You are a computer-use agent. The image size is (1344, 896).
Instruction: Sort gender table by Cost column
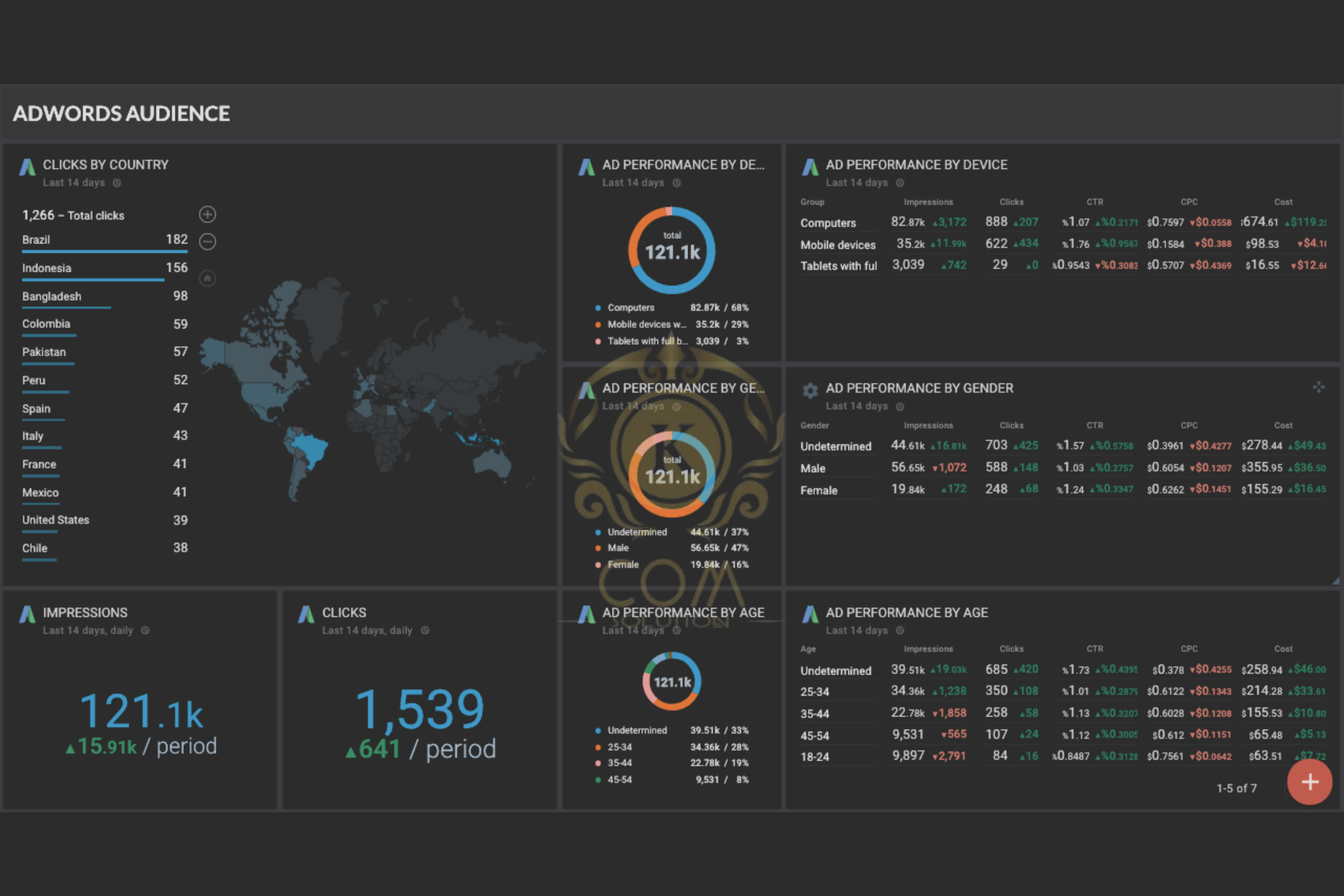click(x=1283, y=425)
